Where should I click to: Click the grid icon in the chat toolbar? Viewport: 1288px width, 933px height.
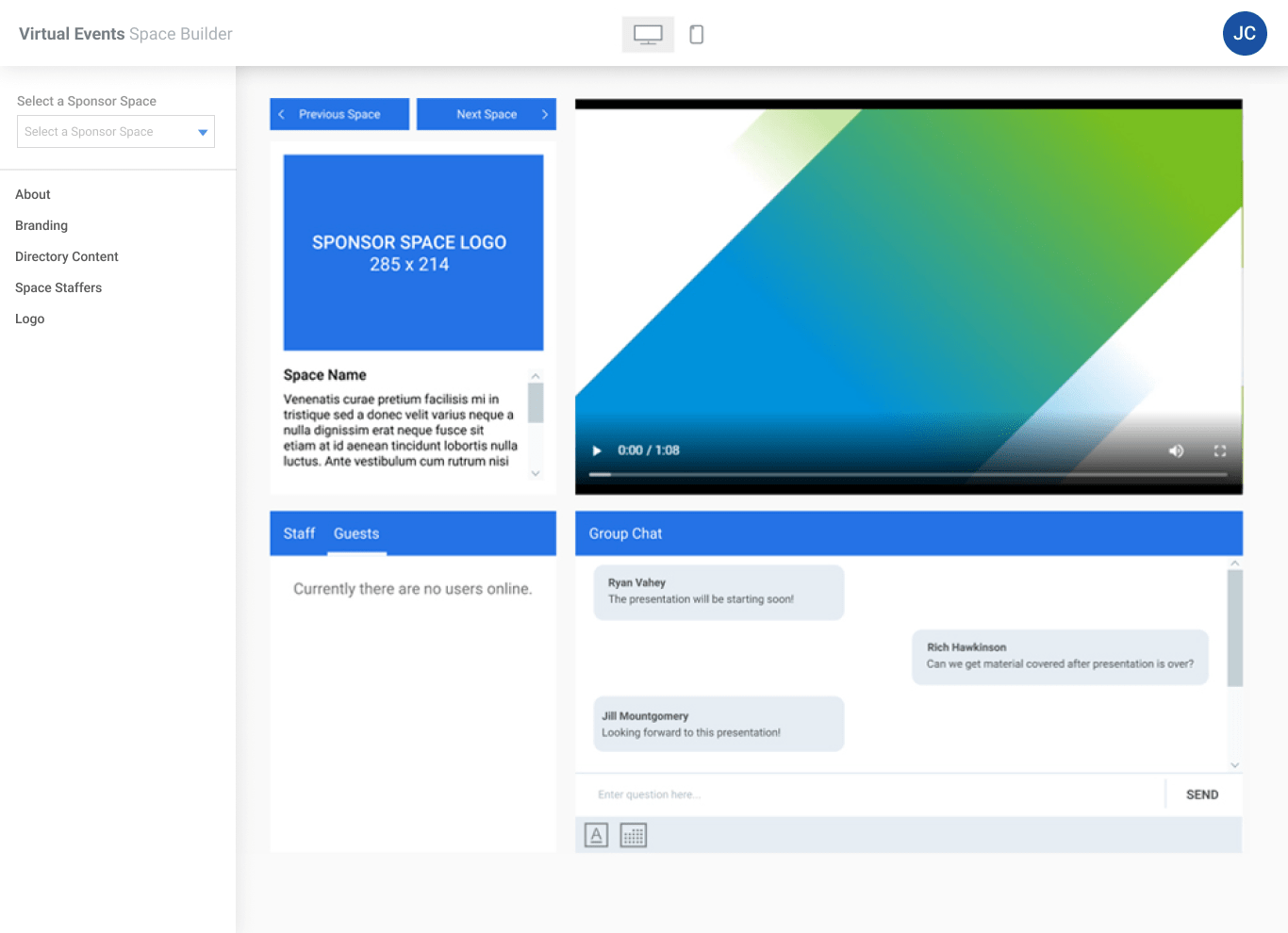[x=633, y=834]
